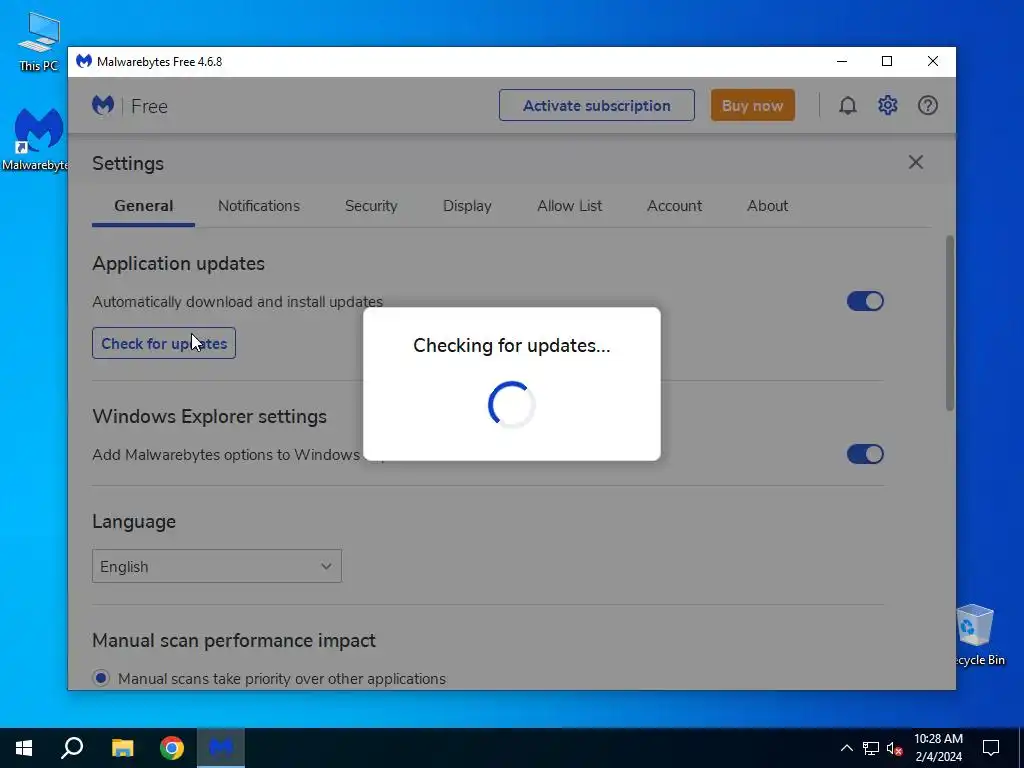Click the settings gear icon
The width and height of the screenshot is (1024, 768).
(887, 105)
